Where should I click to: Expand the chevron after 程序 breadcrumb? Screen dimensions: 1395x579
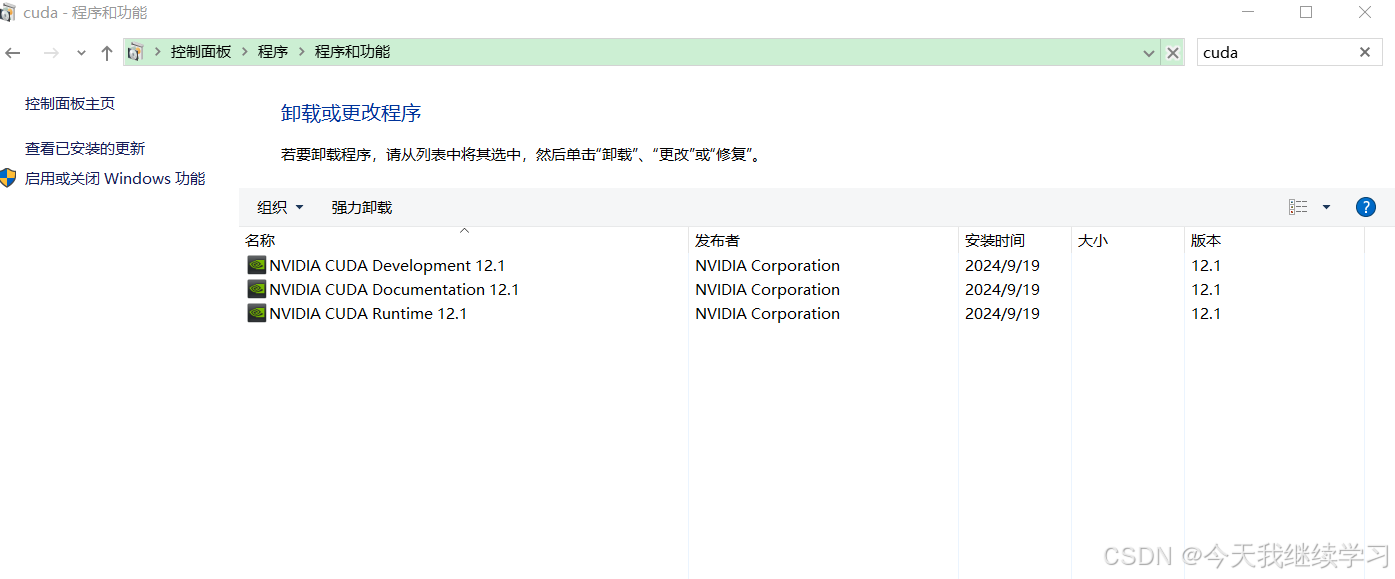pyautogui.click(x=301, y=52)
